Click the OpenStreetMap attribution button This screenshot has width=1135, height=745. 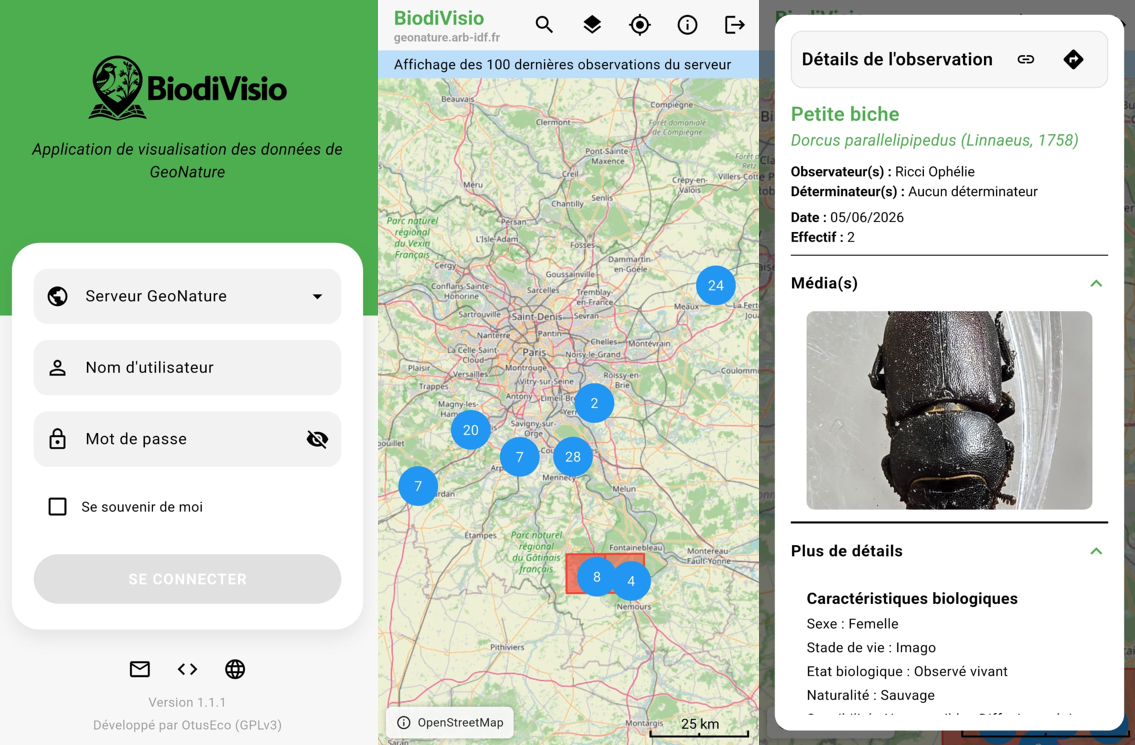(450, 723)
